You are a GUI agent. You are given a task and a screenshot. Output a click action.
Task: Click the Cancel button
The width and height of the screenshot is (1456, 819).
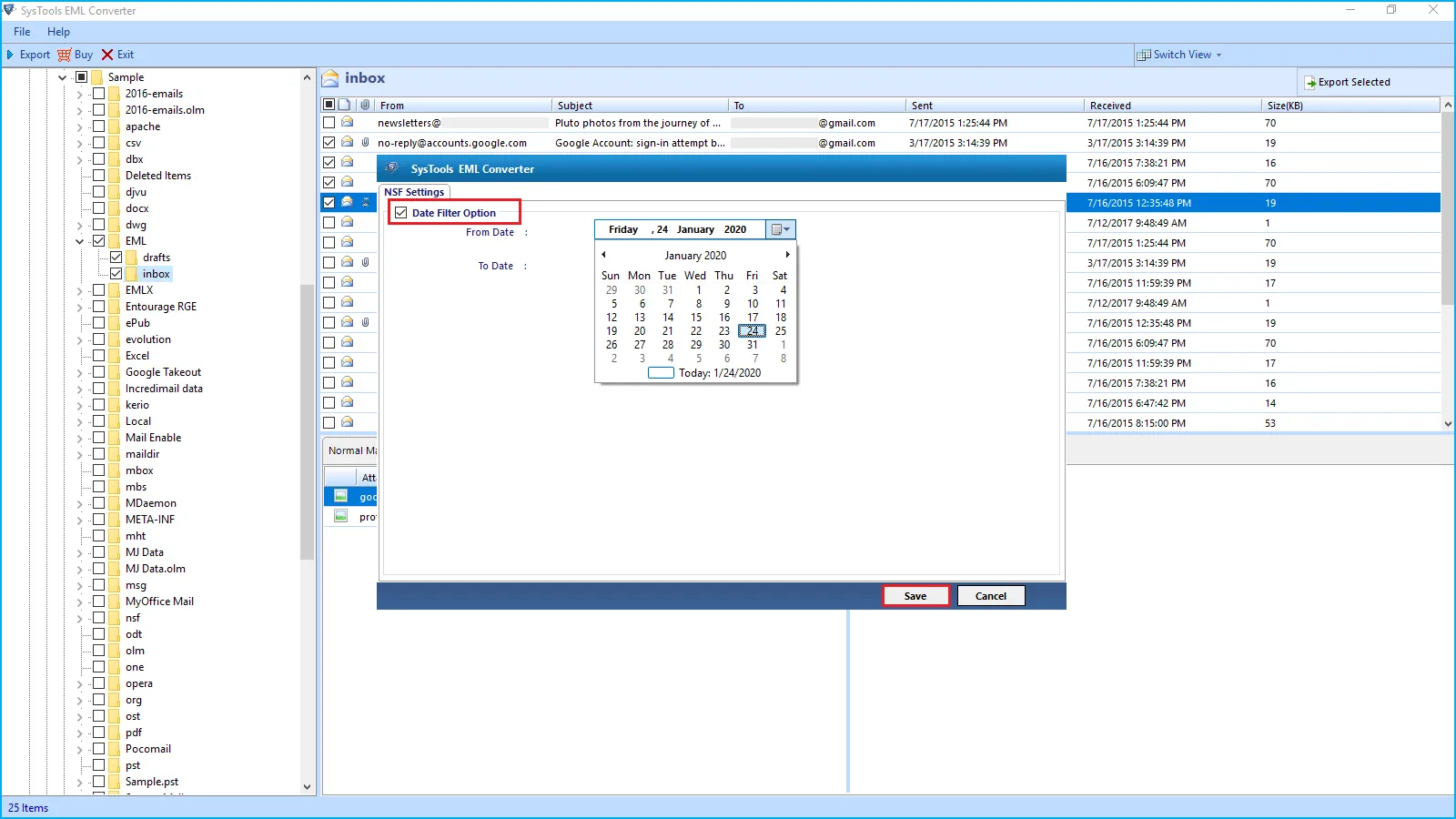point(990,596)
